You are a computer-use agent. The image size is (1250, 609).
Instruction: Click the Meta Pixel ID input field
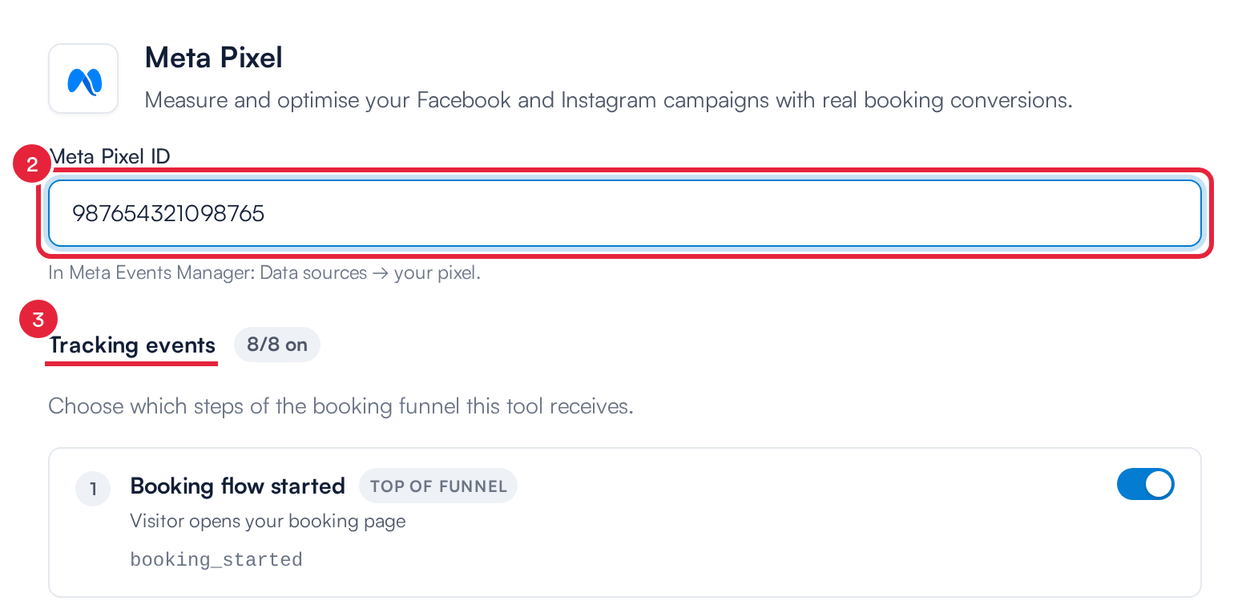(x=625, y=213)
